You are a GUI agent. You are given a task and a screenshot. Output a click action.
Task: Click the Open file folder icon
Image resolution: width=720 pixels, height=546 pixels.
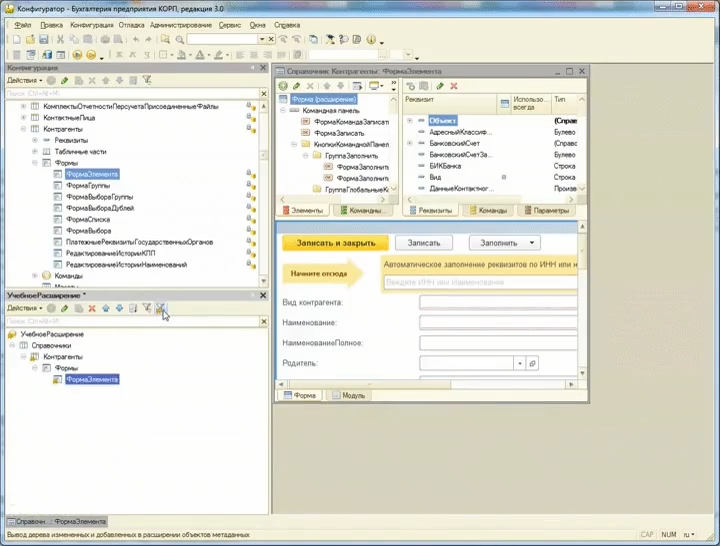30,39
